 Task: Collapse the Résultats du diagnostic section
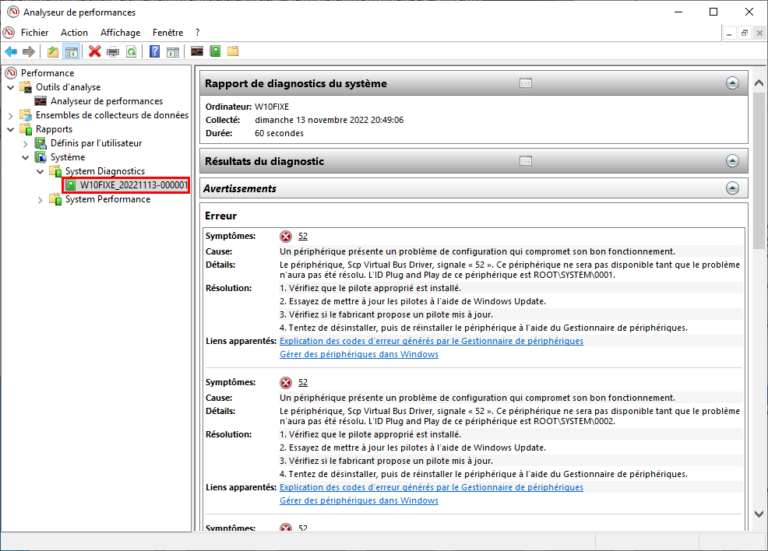(733, 160)
